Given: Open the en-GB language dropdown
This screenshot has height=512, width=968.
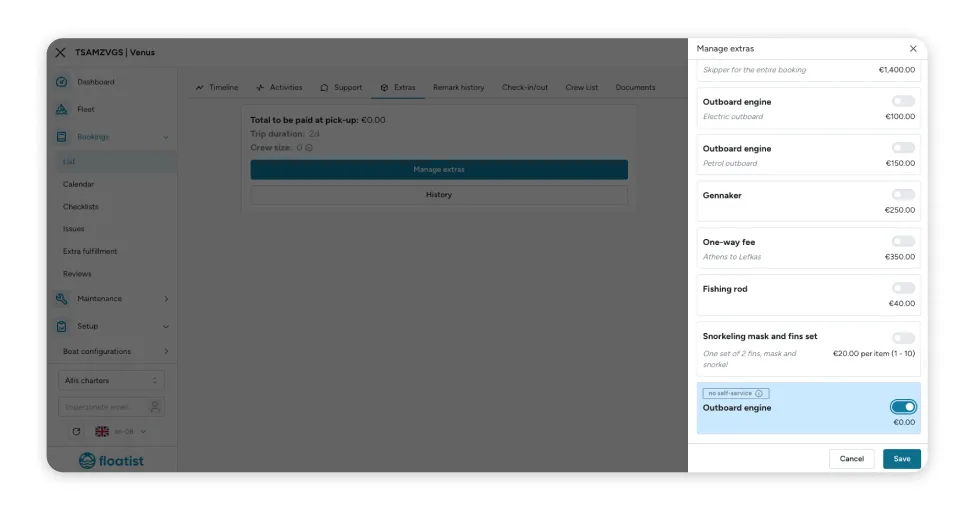Looking at the screenshot, I should (121, 432).
